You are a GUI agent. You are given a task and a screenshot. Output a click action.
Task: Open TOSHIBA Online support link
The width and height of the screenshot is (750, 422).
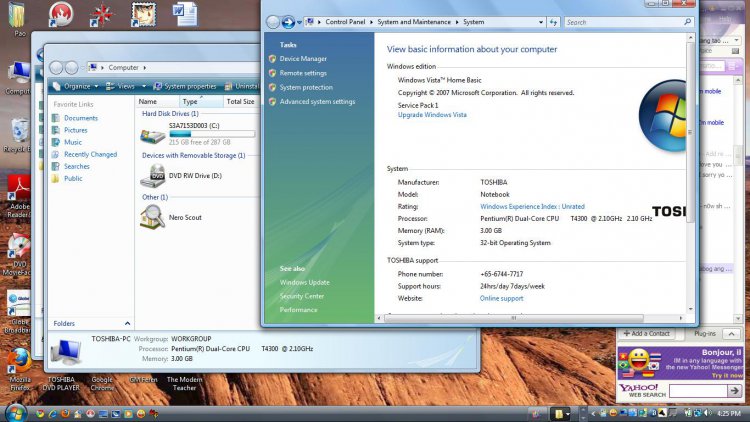(501, 298)
